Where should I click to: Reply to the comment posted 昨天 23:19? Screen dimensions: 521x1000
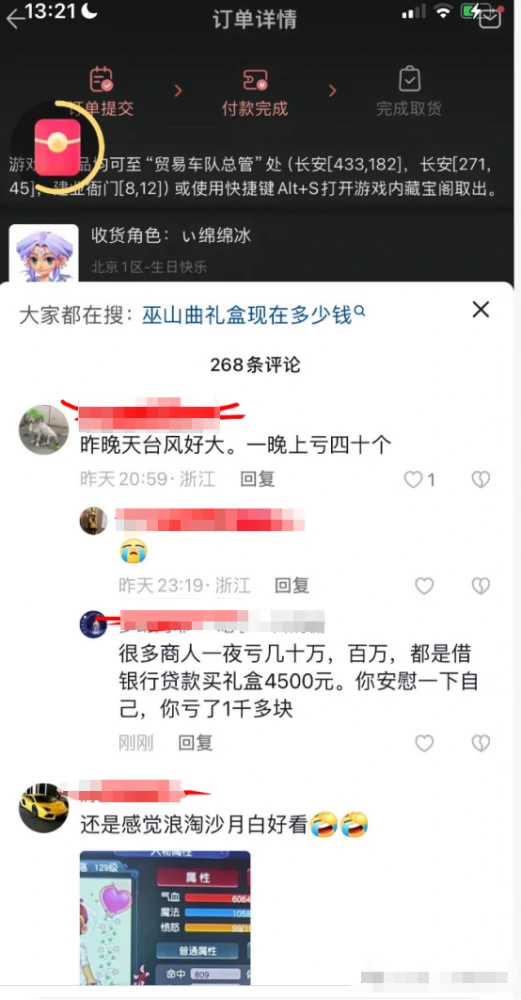291,585
